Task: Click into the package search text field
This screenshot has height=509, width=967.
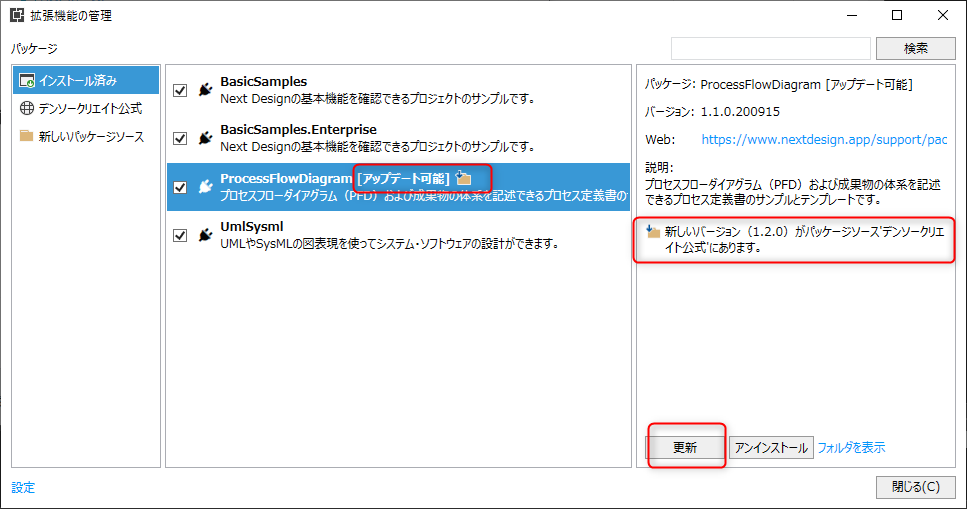Action: 770,48
